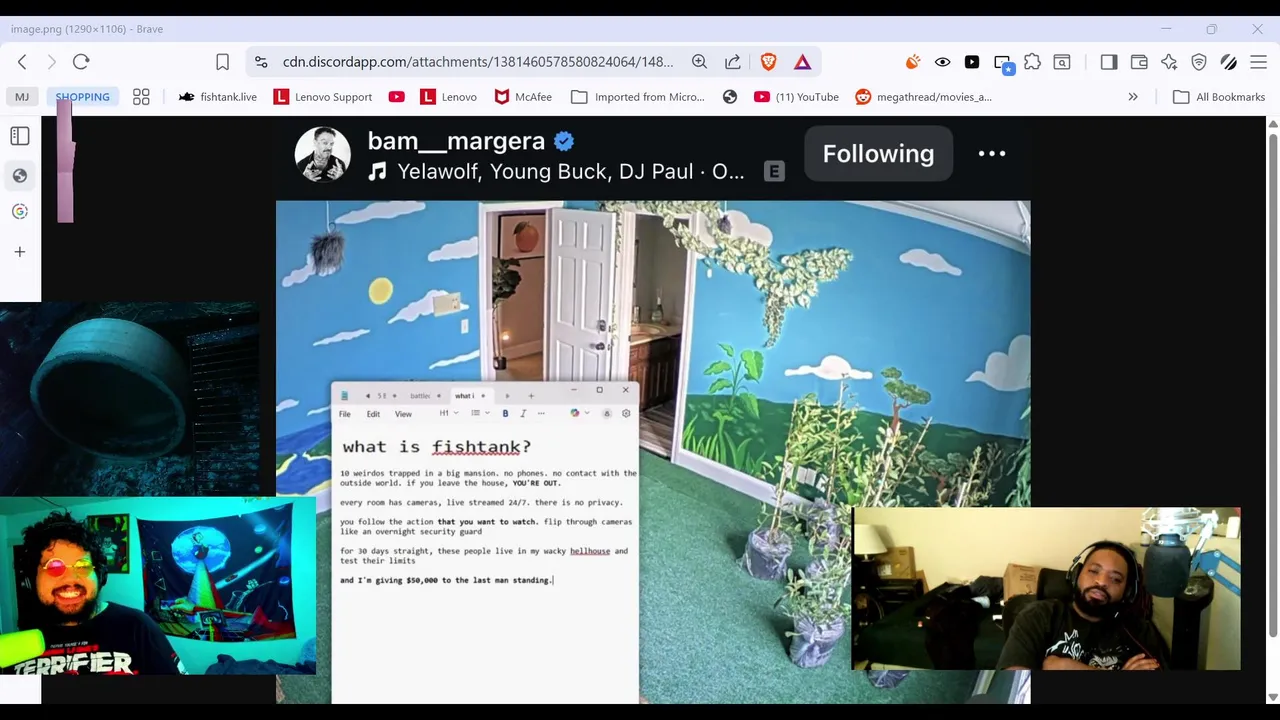Open bam__margera profile picture
Image resolution: width=1280 pixels, height=720 pixels.
(323, 154)
